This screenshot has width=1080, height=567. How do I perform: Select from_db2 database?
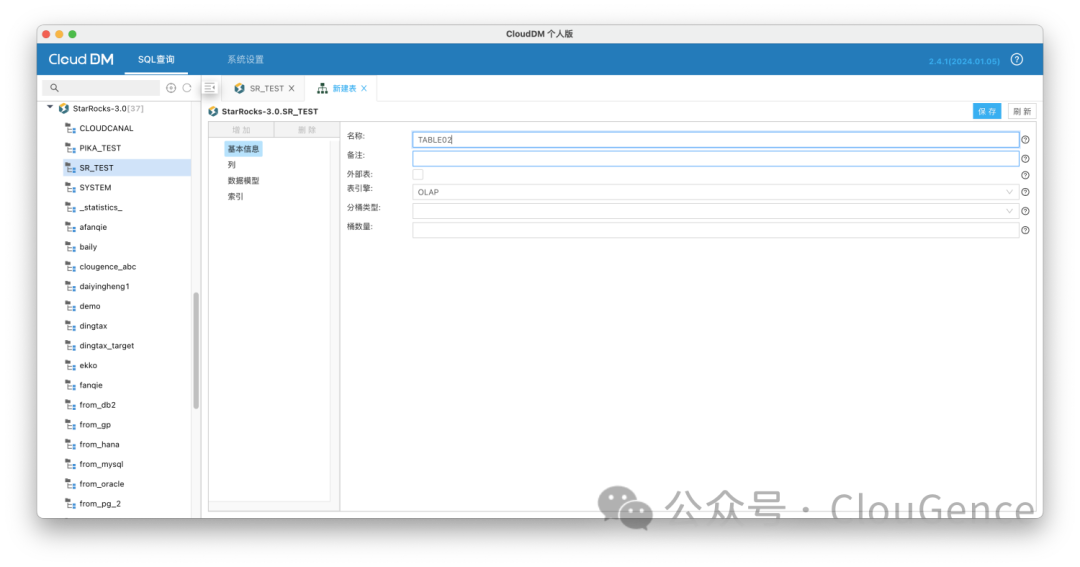point(97,405)
